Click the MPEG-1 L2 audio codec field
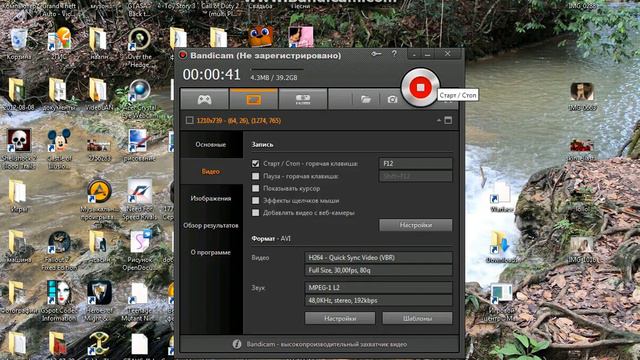Screen dimensions: 640x360 click(378, 288)
